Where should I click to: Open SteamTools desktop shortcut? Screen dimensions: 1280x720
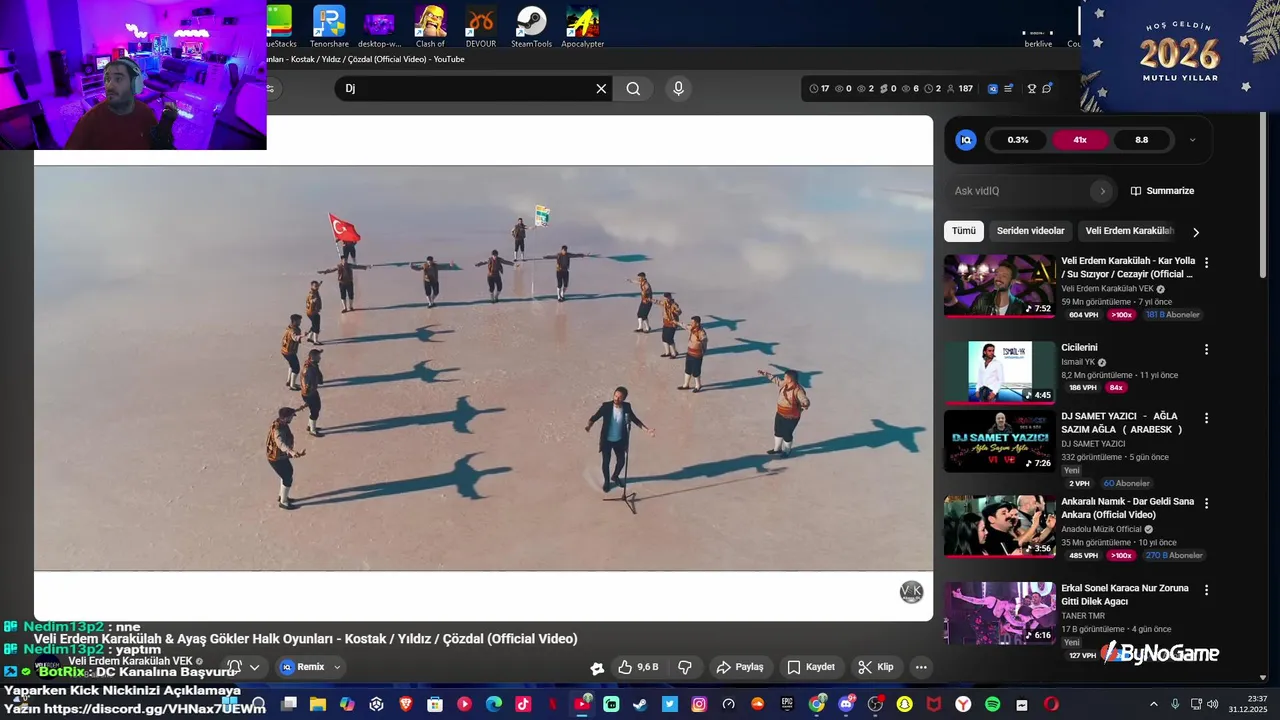click(x=531, y=26)
